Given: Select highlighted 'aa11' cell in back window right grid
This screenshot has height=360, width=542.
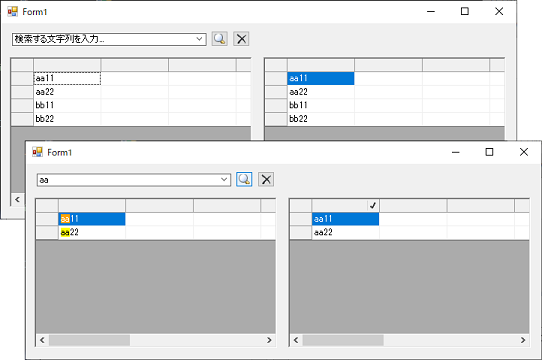Looking at the screenshot, I should click(321, 79).
